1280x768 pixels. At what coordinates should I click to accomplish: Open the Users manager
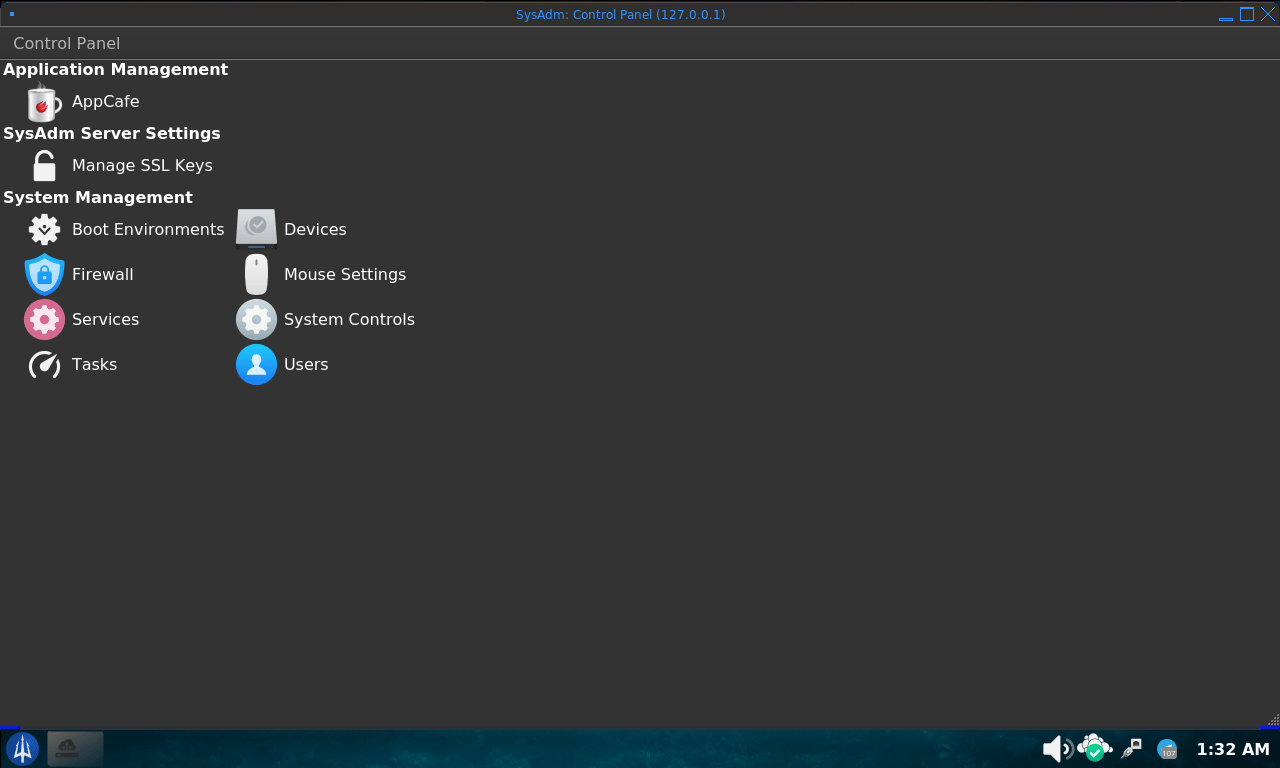point(283,365)
